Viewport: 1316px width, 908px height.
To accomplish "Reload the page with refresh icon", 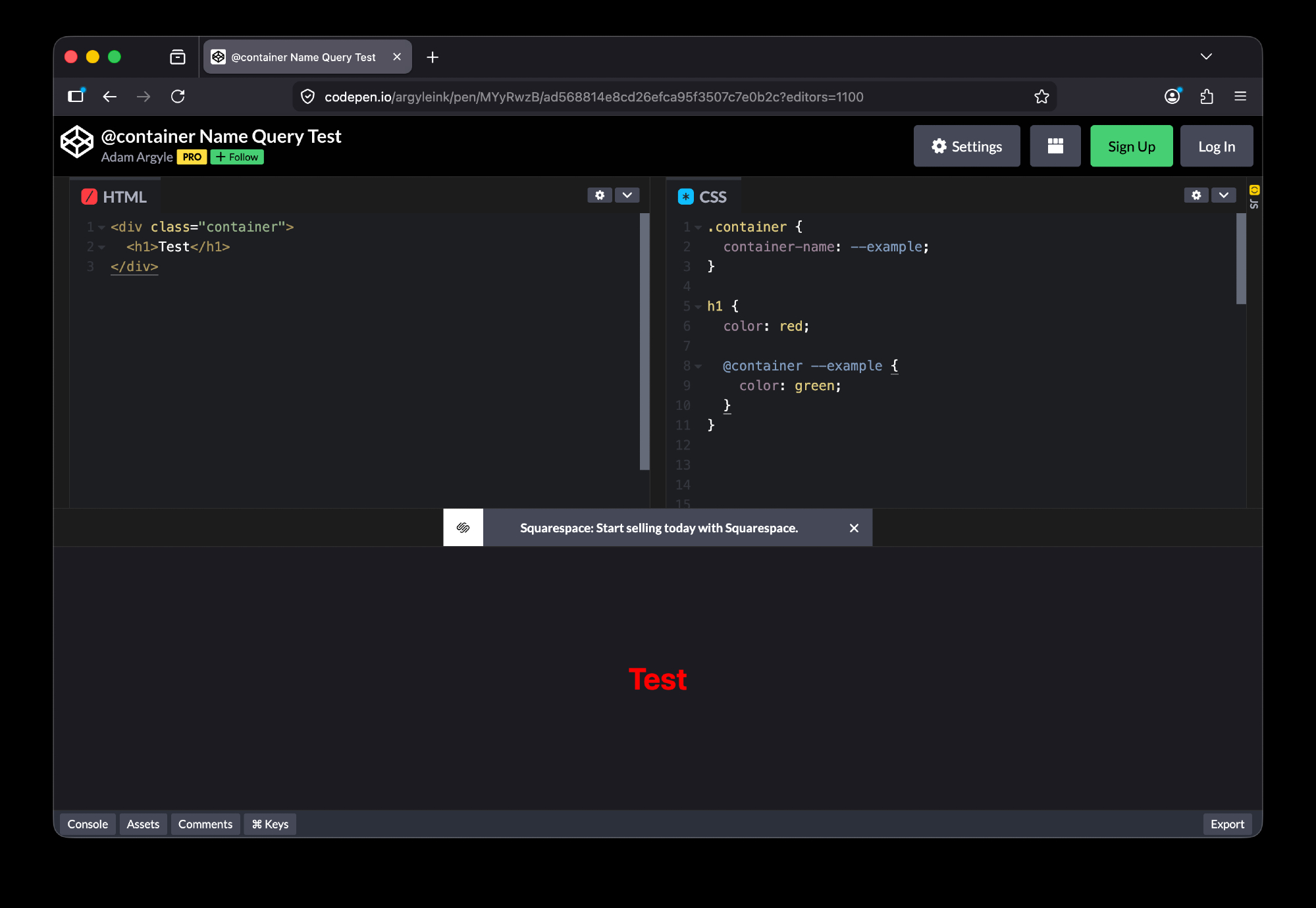I will coord(178,97).
